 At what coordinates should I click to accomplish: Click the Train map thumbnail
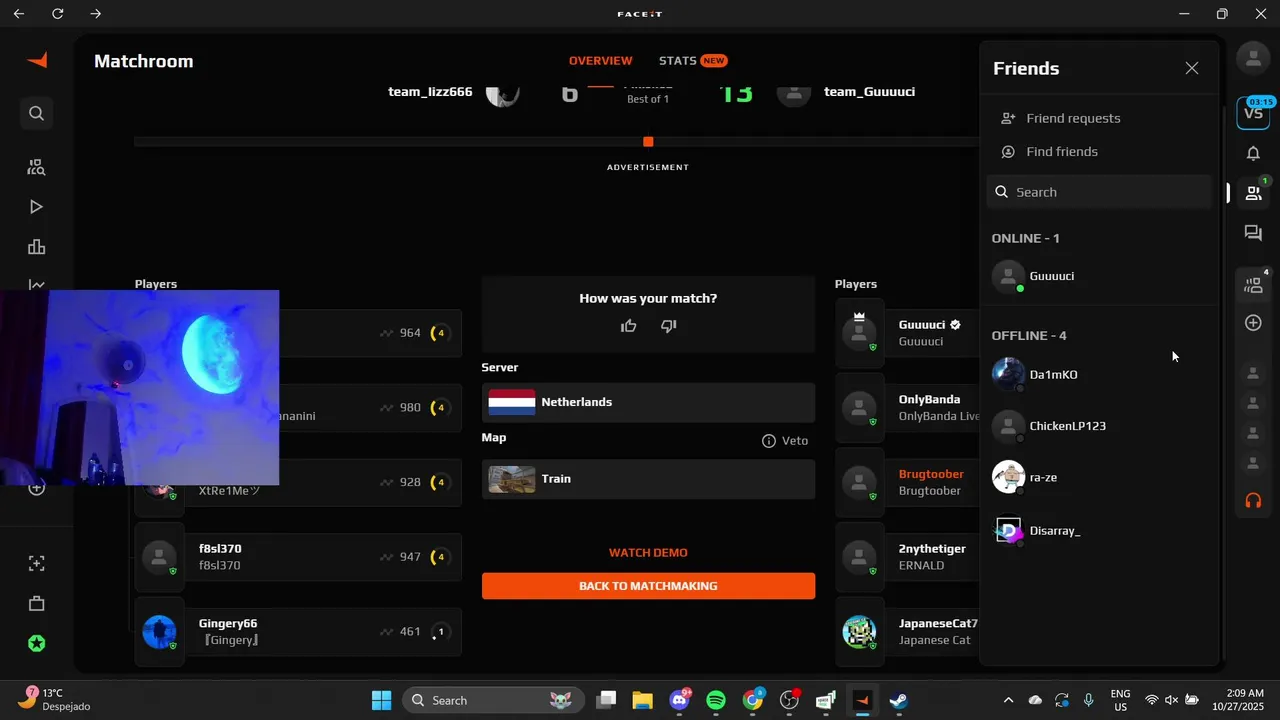[x=512, y=479]
